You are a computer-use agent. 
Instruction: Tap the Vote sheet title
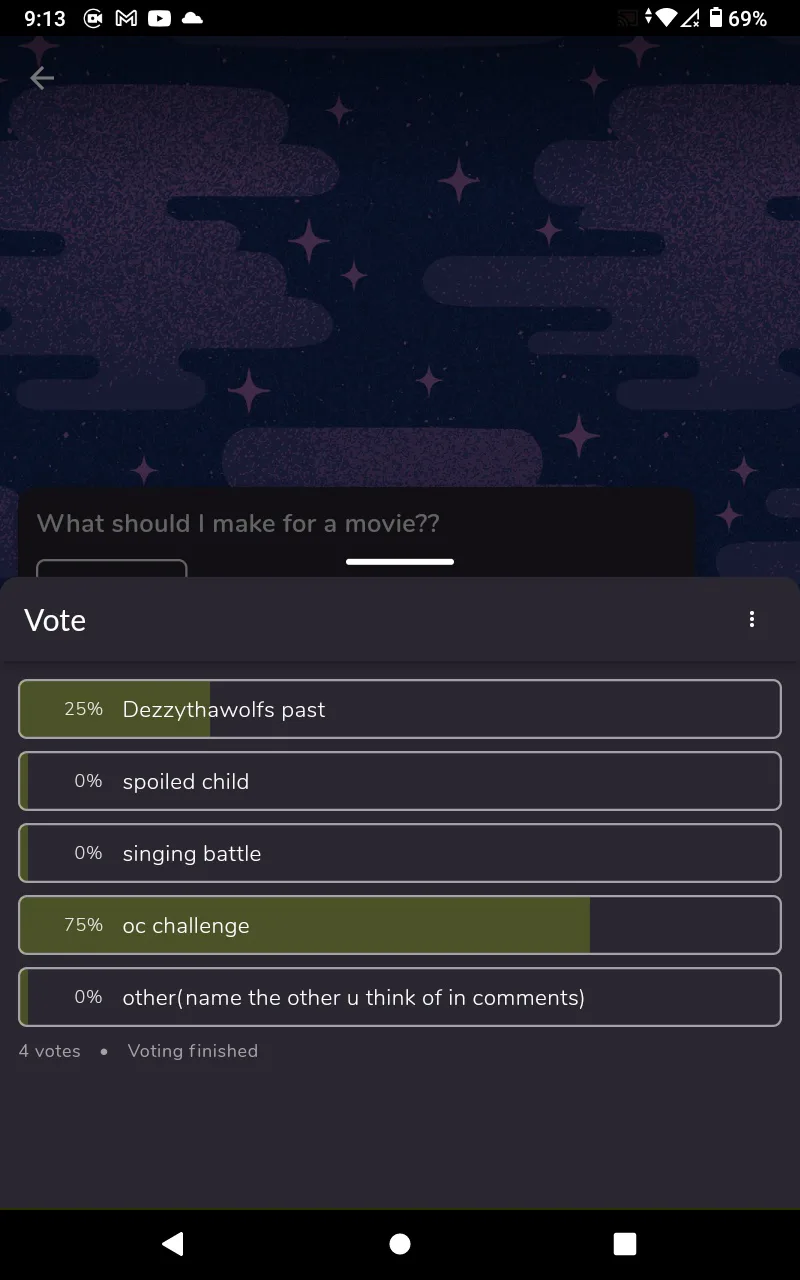tap(55, 620)
